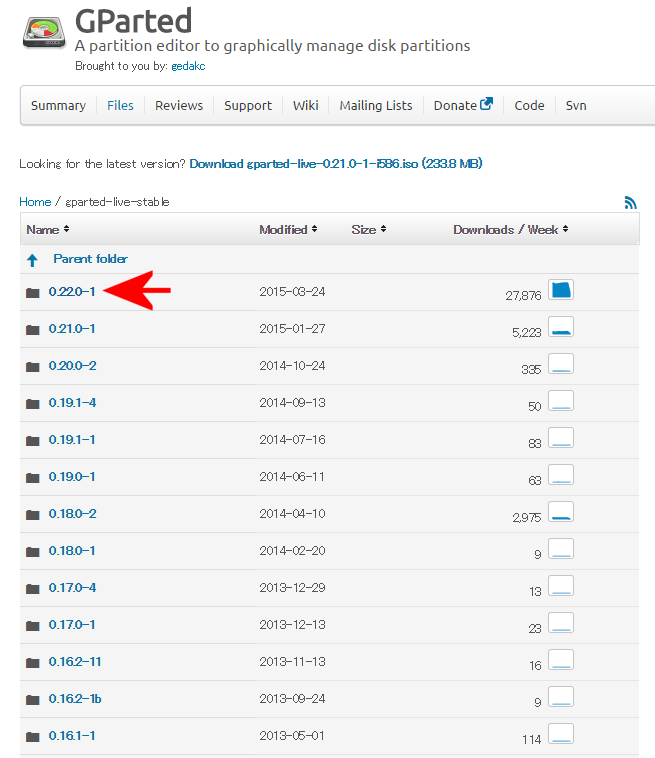Click the folder icon for 0.17.0-4

pyautogui.click(x=32, y=588)
